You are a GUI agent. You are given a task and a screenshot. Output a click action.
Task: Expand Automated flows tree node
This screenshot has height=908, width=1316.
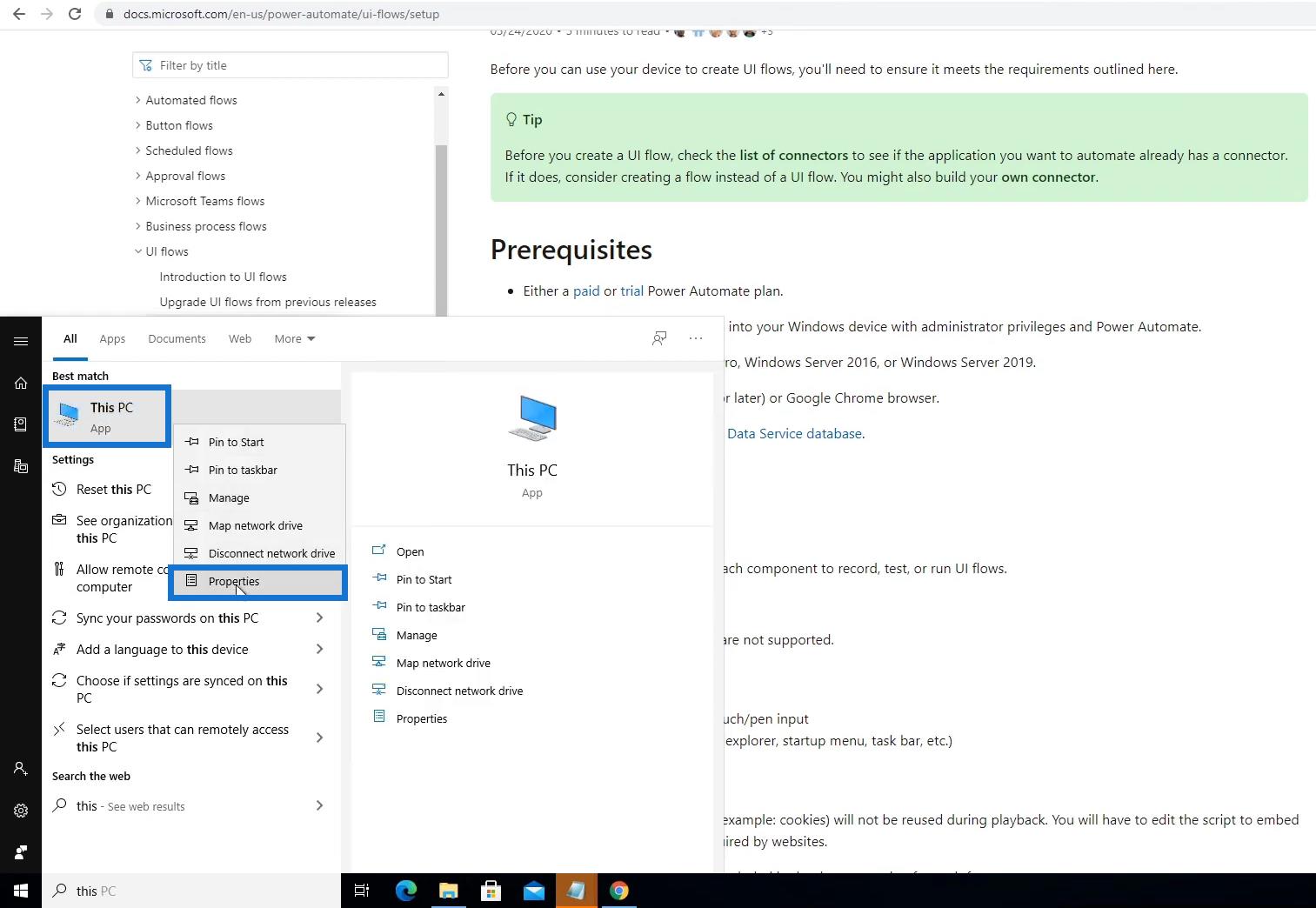tap(138, 100)
